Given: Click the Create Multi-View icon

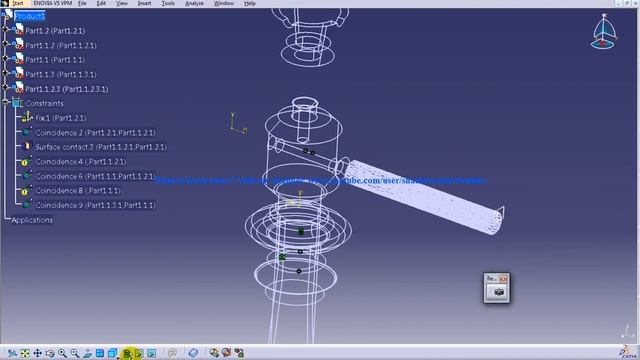Looking at the screenshot, I should [100, 353].
